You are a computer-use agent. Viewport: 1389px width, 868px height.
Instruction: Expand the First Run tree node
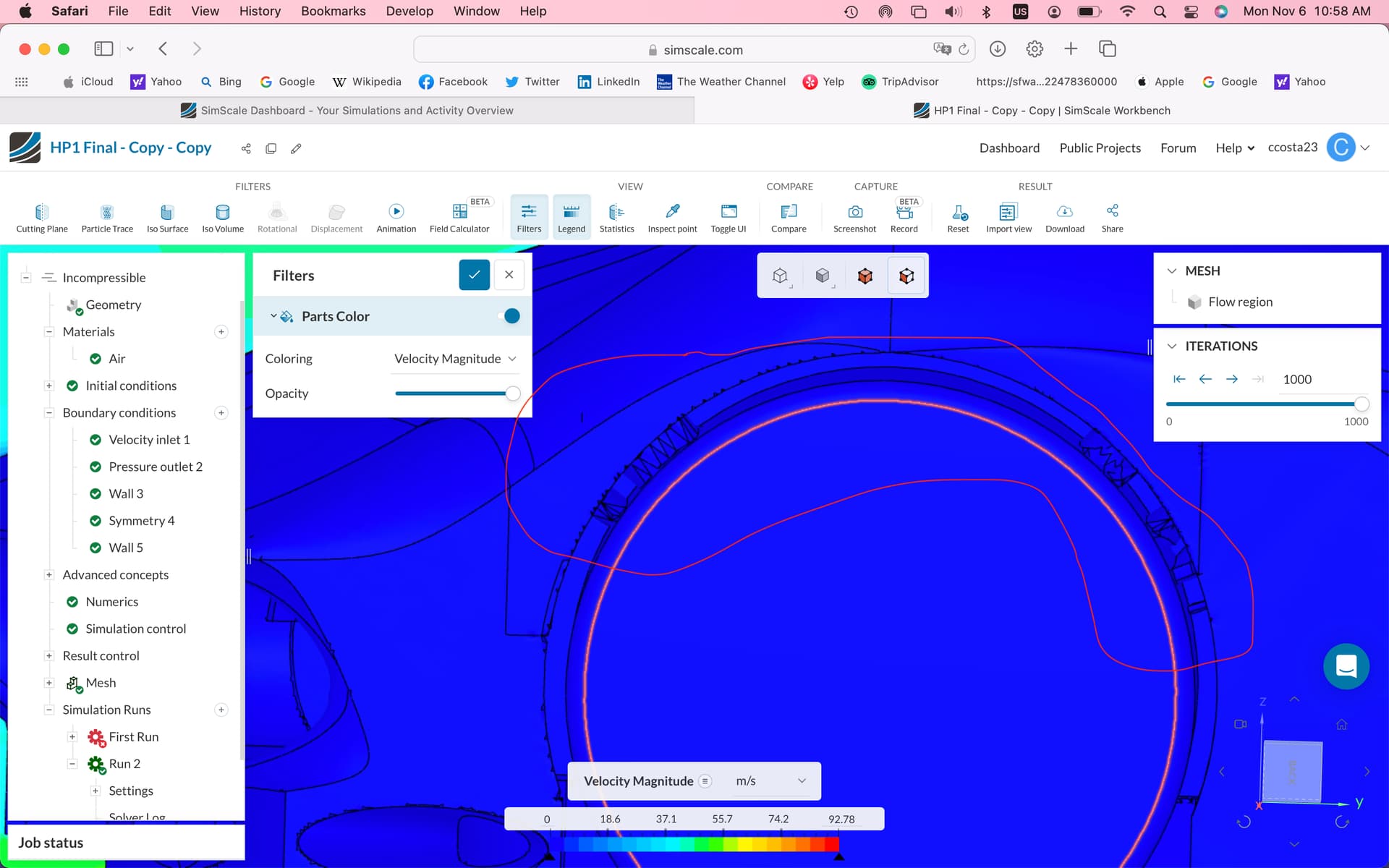72,737
